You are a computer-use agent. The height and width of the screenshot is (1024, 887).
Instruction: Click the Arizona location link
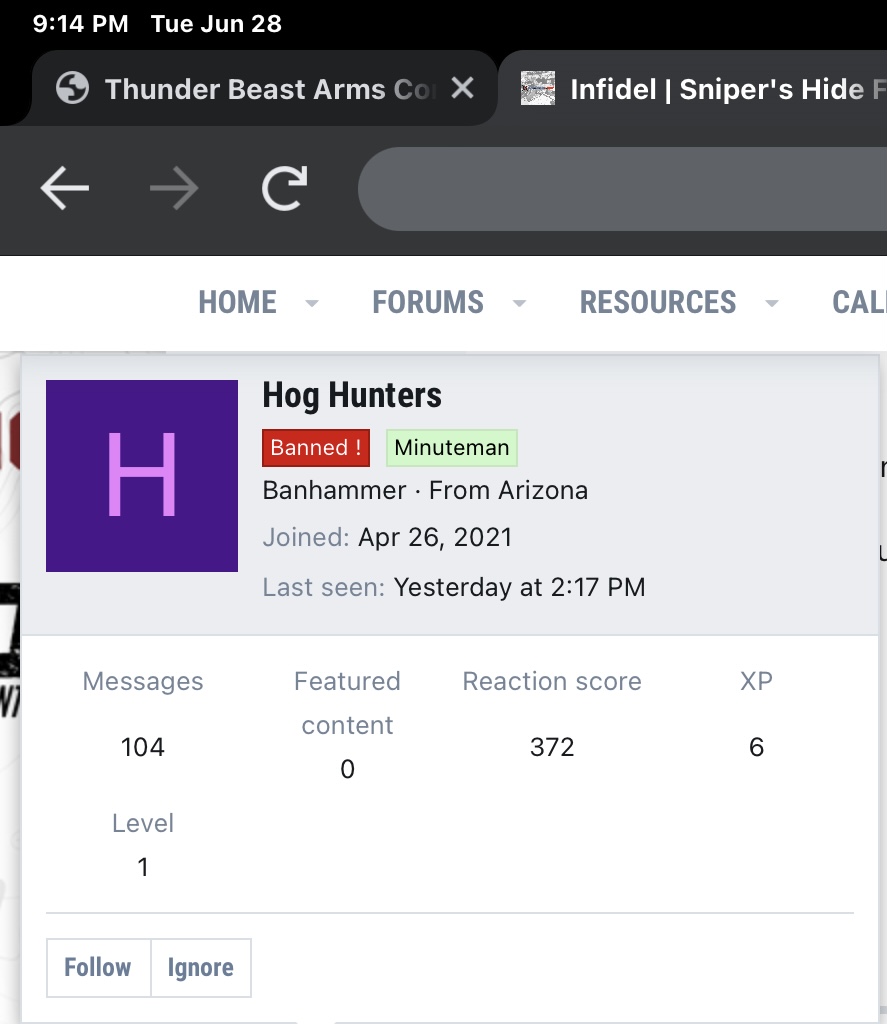point(543,490)
